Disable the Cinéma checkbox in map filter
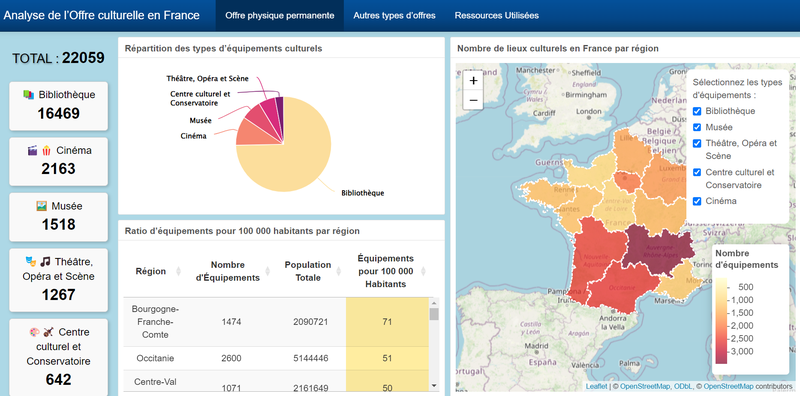Screen dimensions: 800x396 697,201
